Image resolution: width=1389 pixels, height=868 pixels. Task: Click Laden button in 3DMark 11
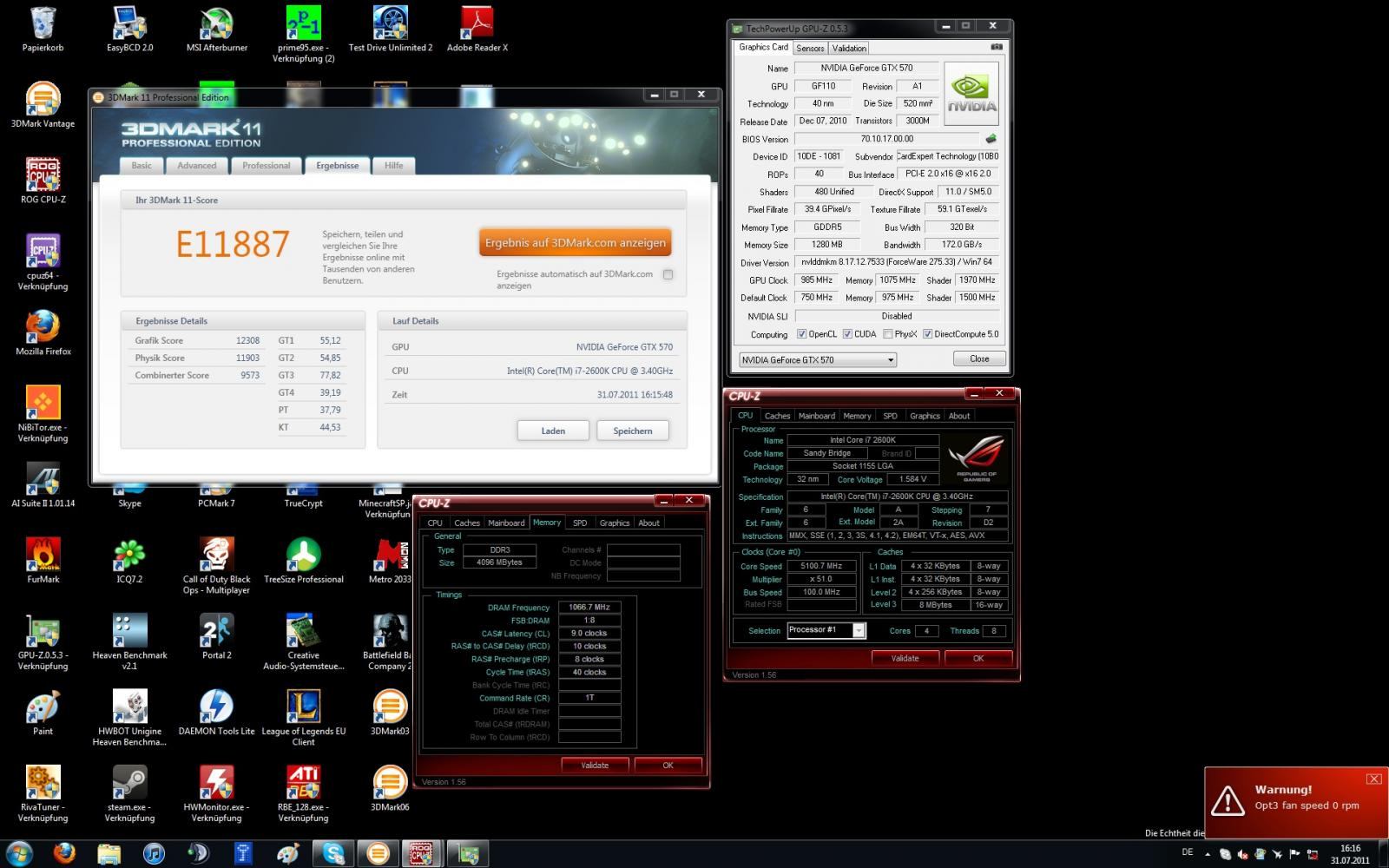(x=553, y=431)
